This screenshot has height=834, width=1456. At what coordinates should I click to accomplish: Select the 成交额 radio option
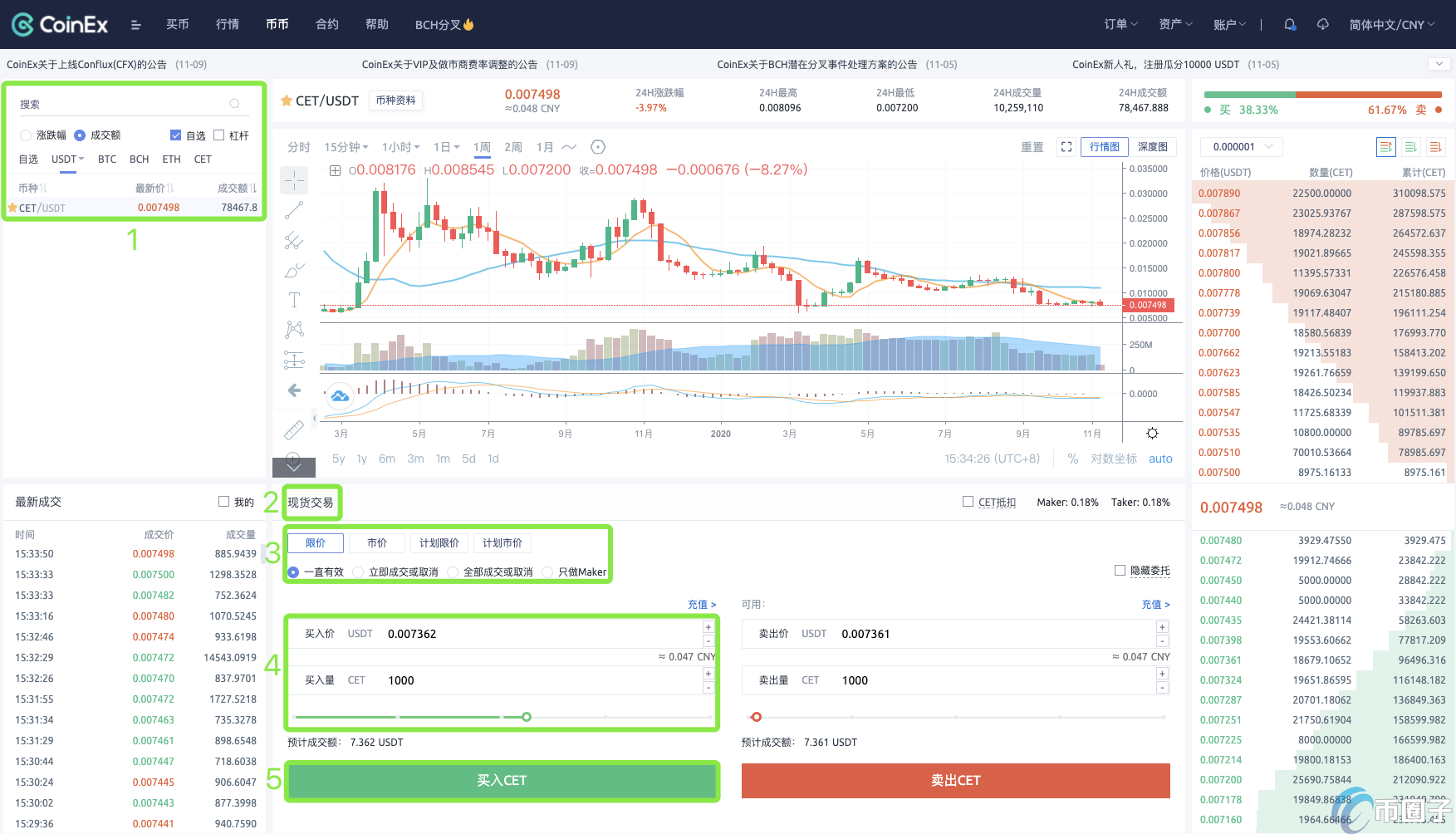(80, 135)
